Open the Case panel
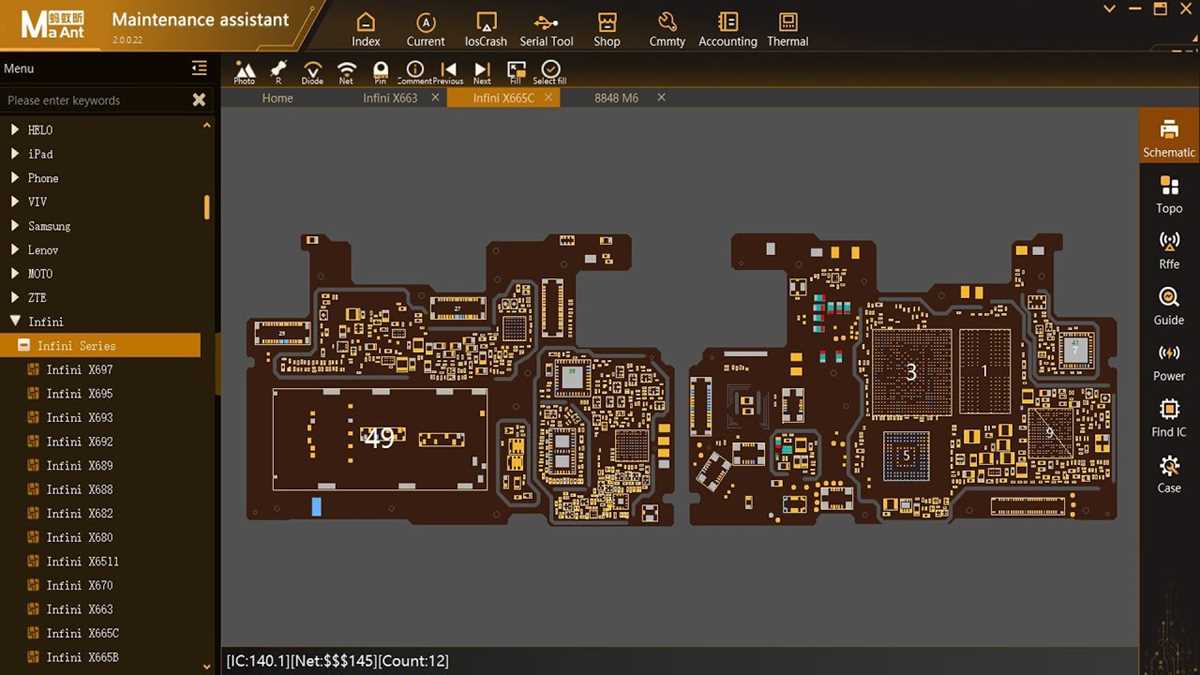The width and height of the screenshot is (1200, 675). tap(1169, 474)
